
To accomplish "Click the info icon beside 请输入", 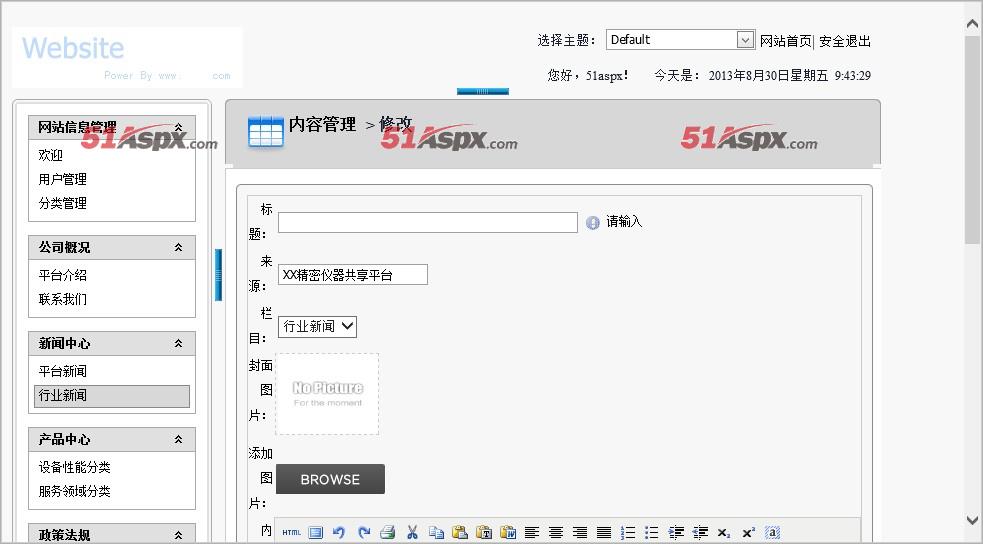I will (x=592, y=222).
